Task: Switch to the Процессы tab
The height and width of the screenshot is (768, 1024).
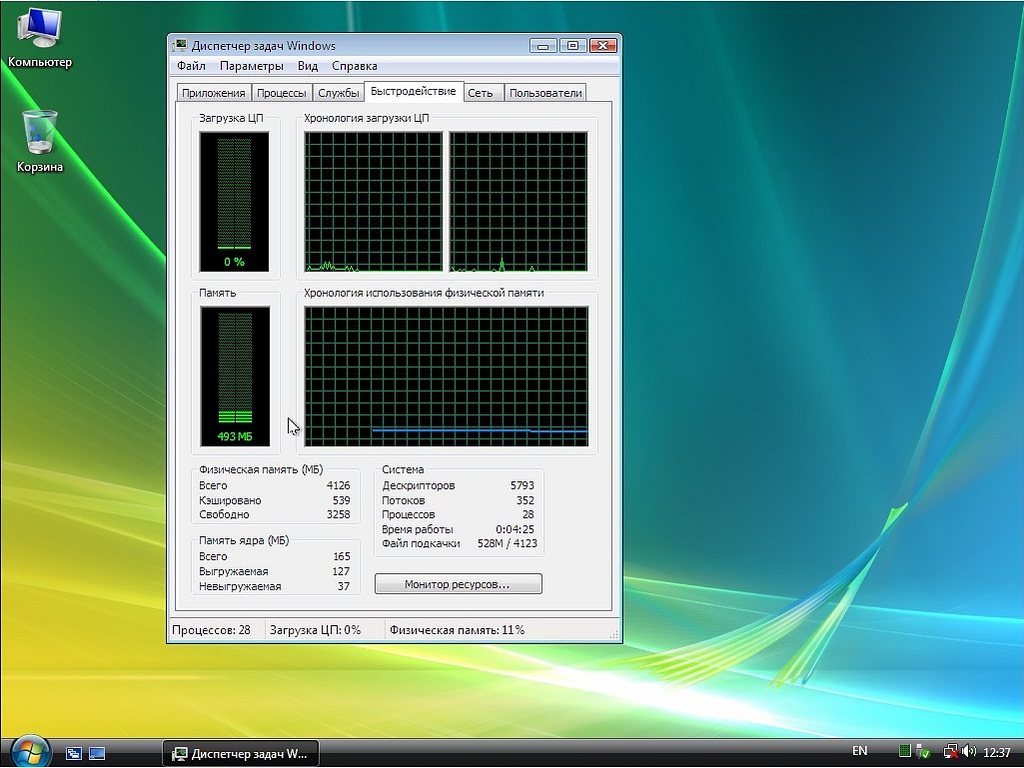Action: point(281,93)
